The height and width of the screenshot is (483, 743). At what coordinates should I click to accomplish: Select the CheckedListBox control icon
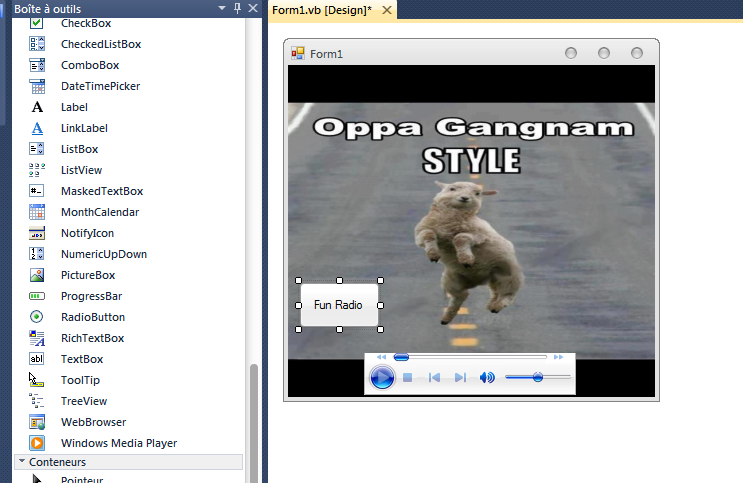point(36,44)
